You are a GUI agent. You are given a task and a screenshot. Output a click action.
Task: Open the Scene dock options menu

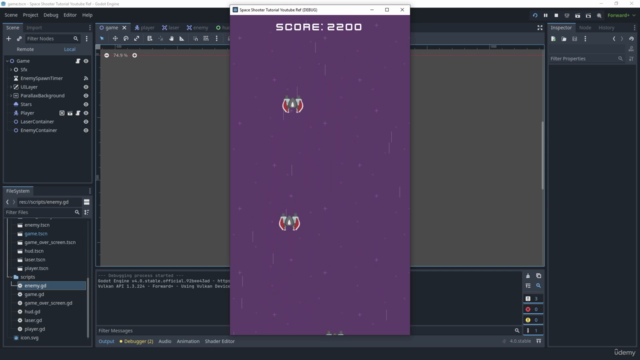click(x=90, y=28)
